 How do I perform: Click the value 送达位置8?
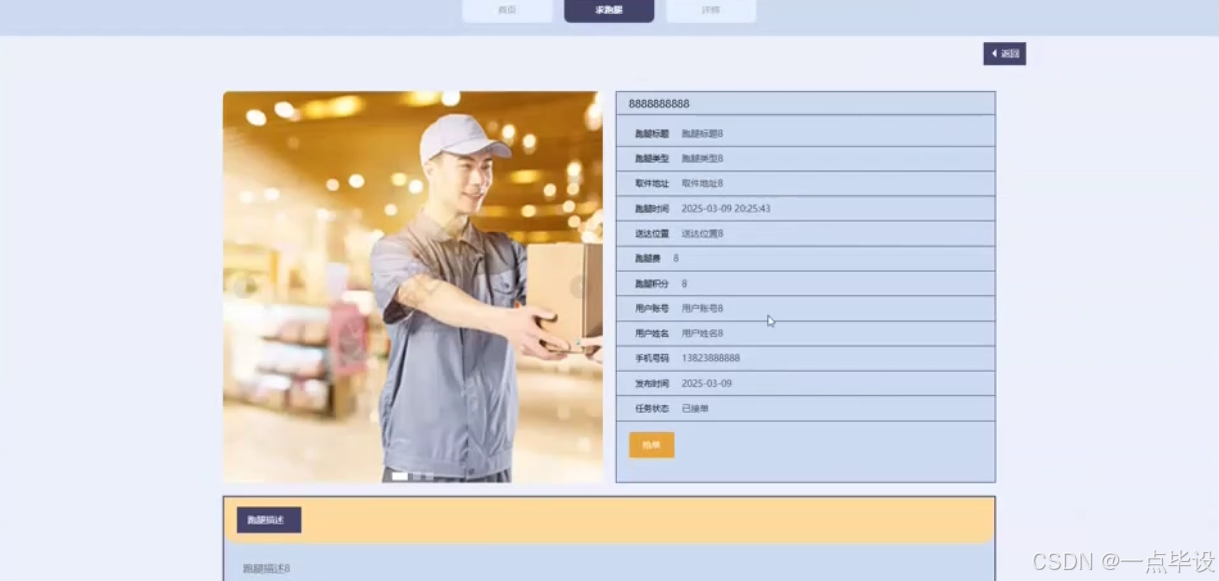coord(702,234)
